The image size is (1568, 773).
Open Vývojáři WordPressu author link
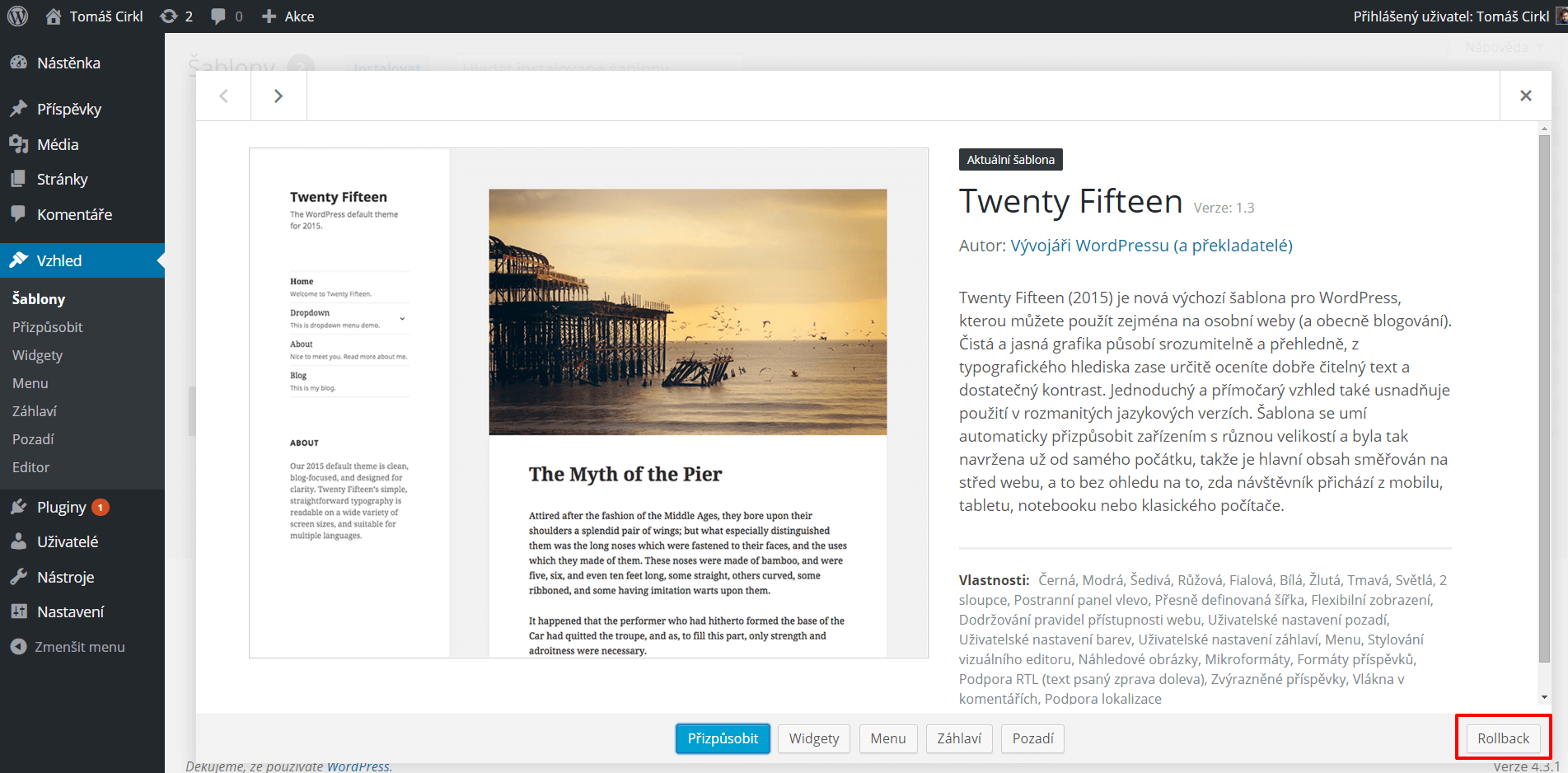(x=1151, y=246)
